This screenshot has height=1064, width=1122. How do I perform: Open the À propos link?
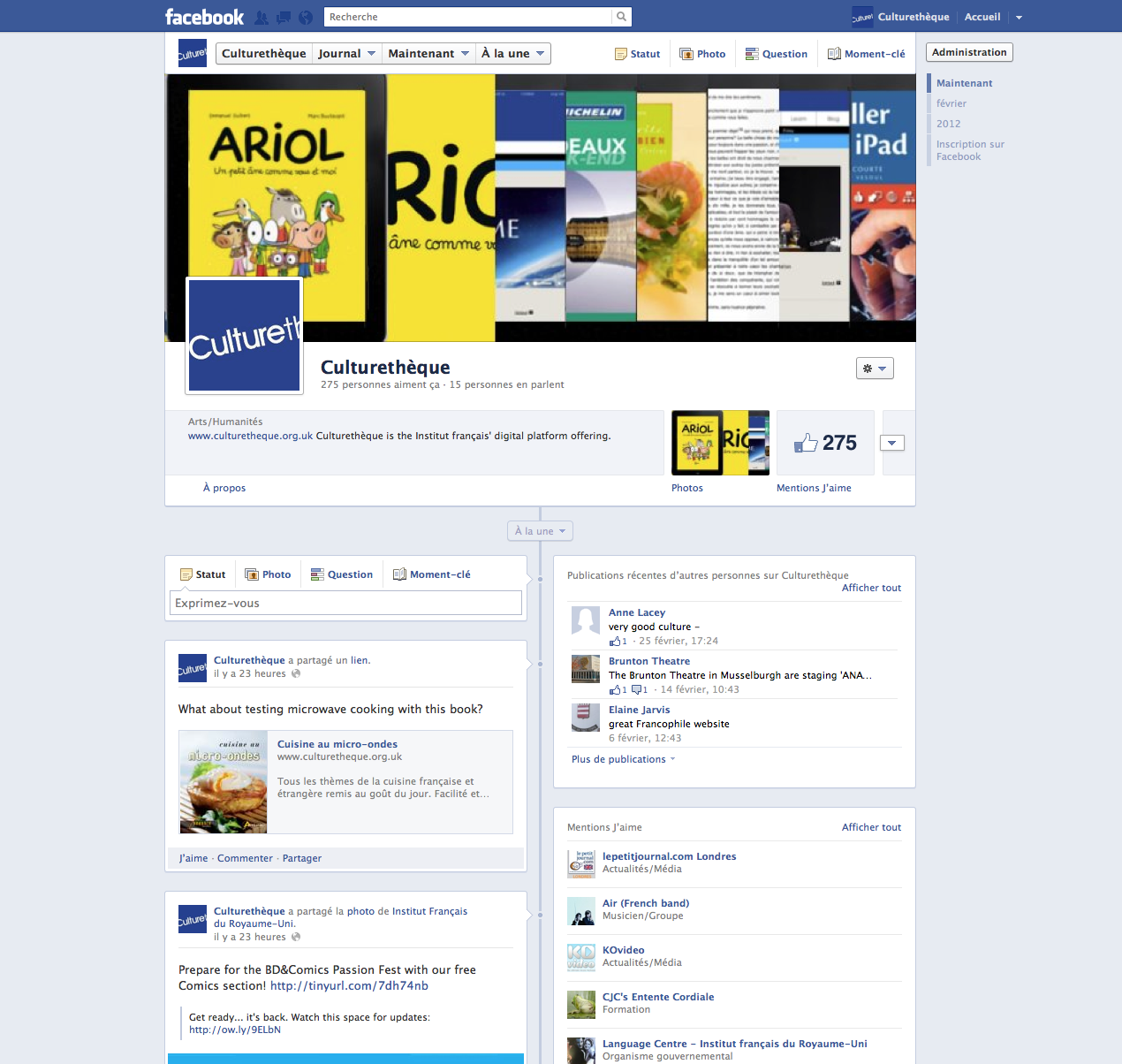click(224, 488)
